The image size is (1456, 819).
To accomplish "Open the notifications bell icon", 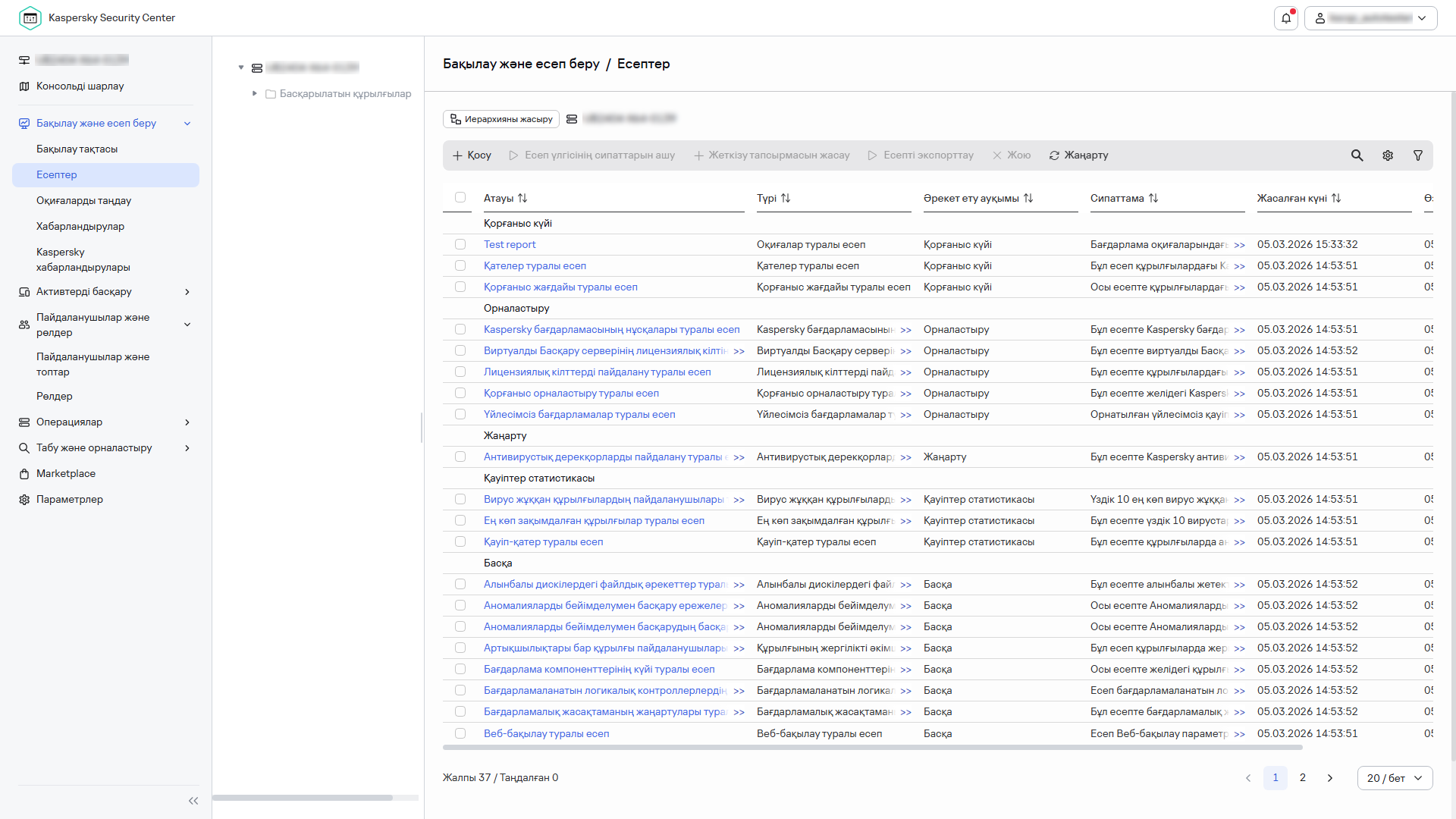I will coord(1285,18).
